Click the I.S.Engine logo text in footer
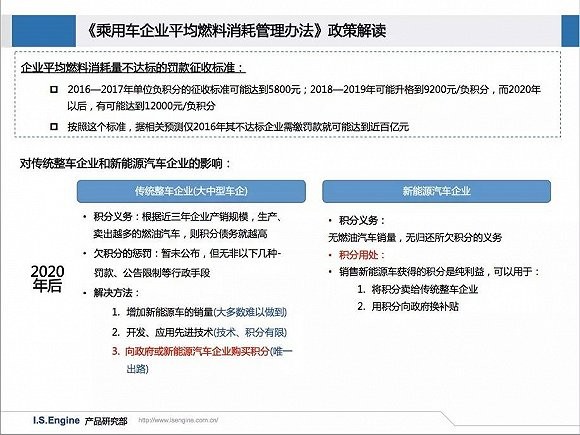 pyautogui.click(x=56, y=420)
